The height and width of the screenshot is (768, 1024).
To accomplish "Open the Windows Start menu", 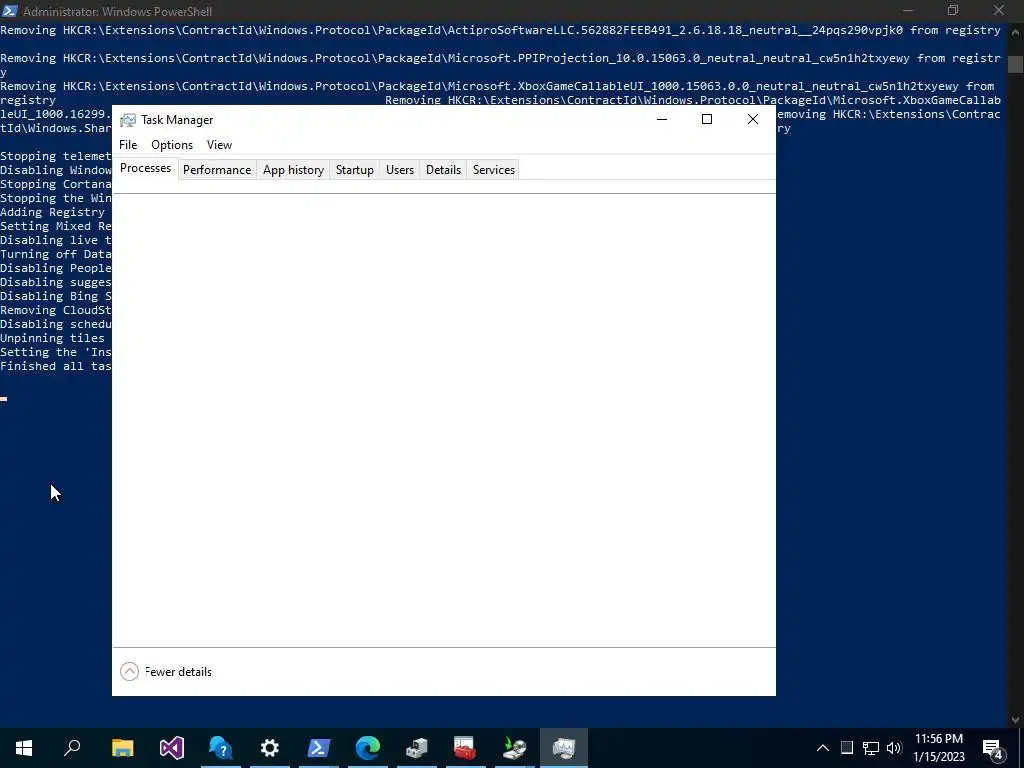I will click(24, 748).
